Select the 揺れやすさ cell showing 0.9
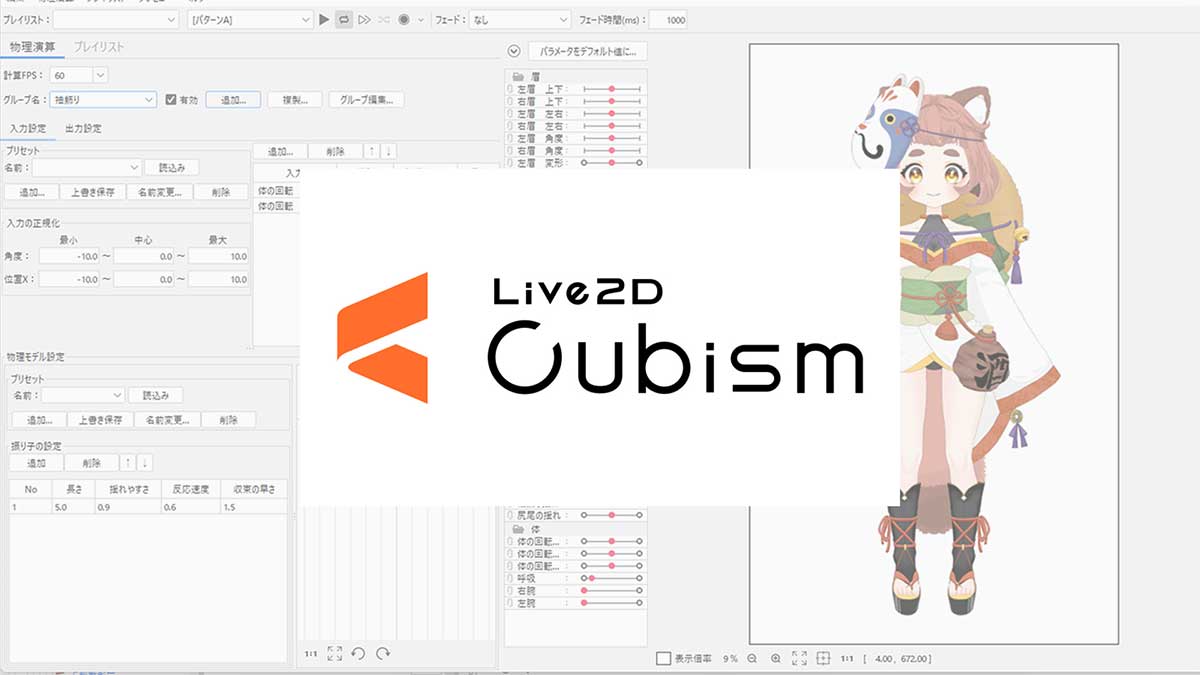1200x675 pixels. 130,508
